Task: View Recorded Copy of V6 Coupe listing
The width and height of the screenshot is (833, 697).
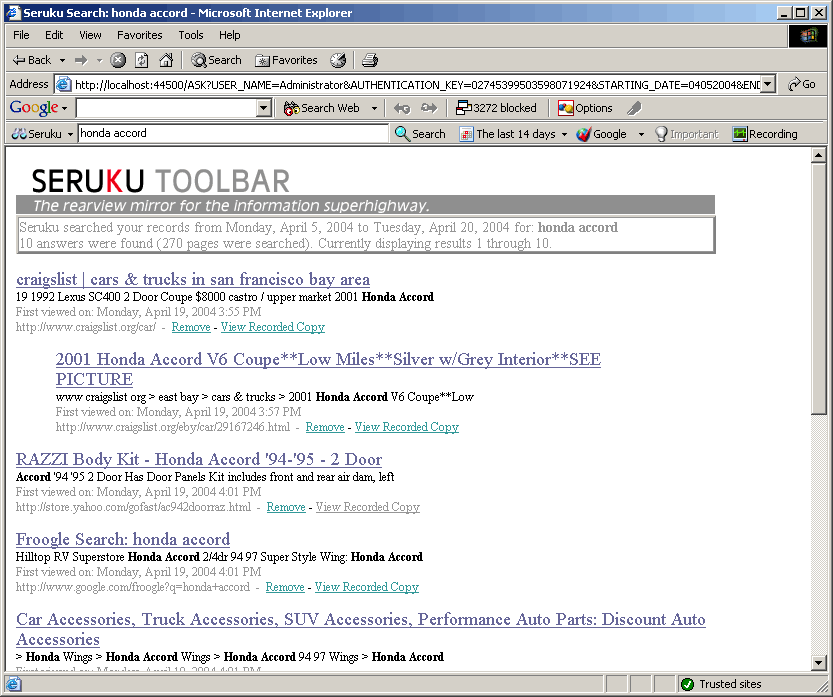Action: click(407, 427)
